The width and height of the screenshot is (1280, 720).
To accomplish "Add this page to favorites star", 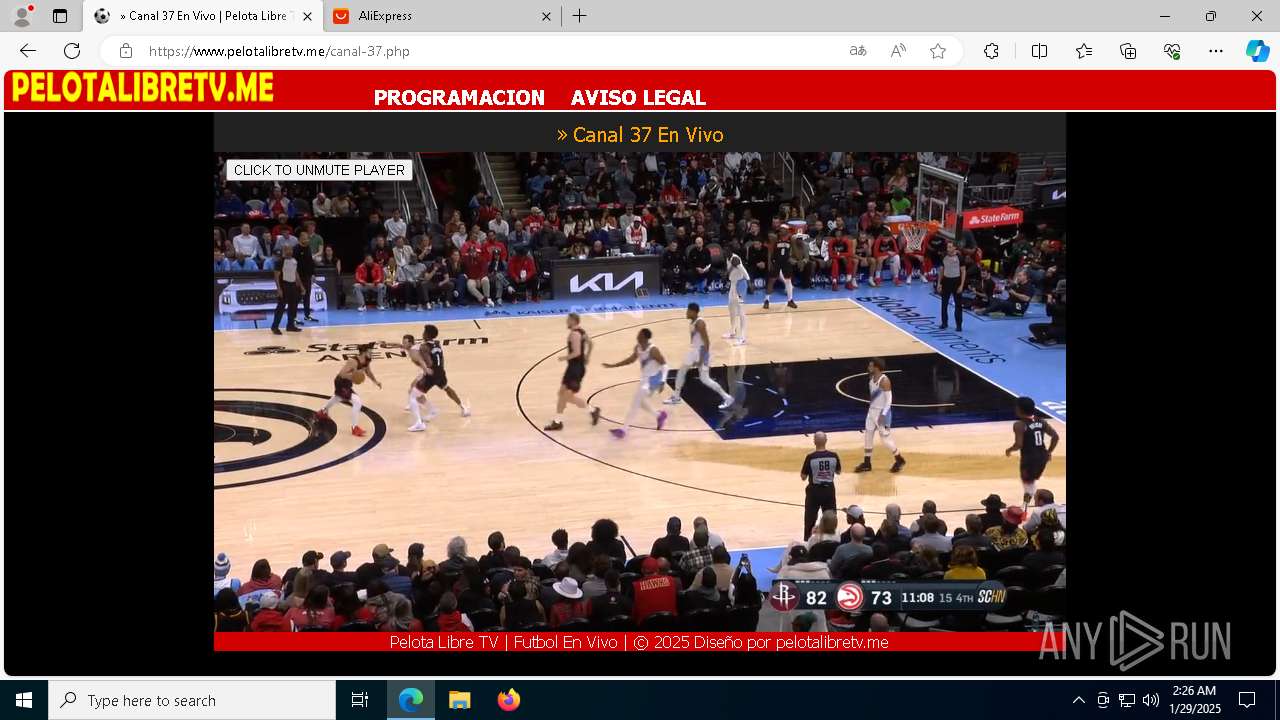I will click(x=938, y=51).
